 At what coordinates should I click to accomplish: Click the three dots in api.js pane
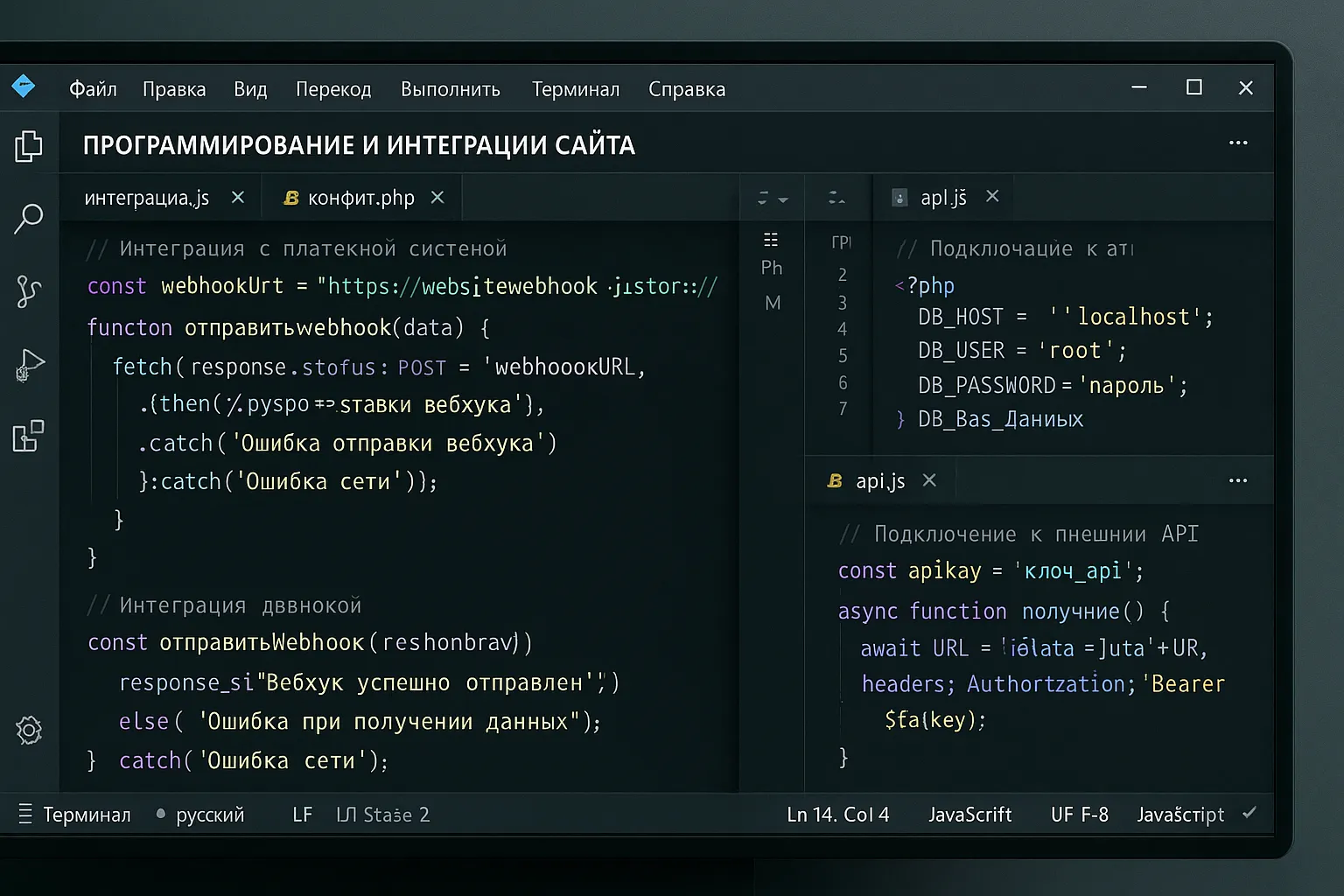pos(1238,480)
